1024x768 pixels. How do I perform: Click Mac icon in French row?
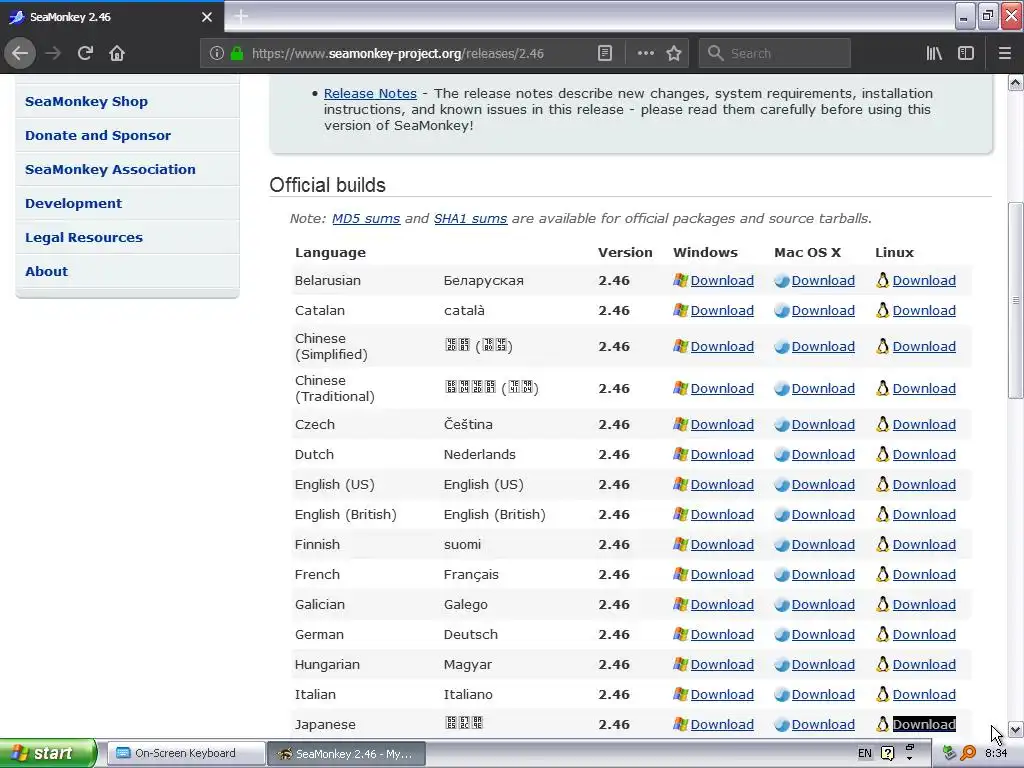point(782,575)
